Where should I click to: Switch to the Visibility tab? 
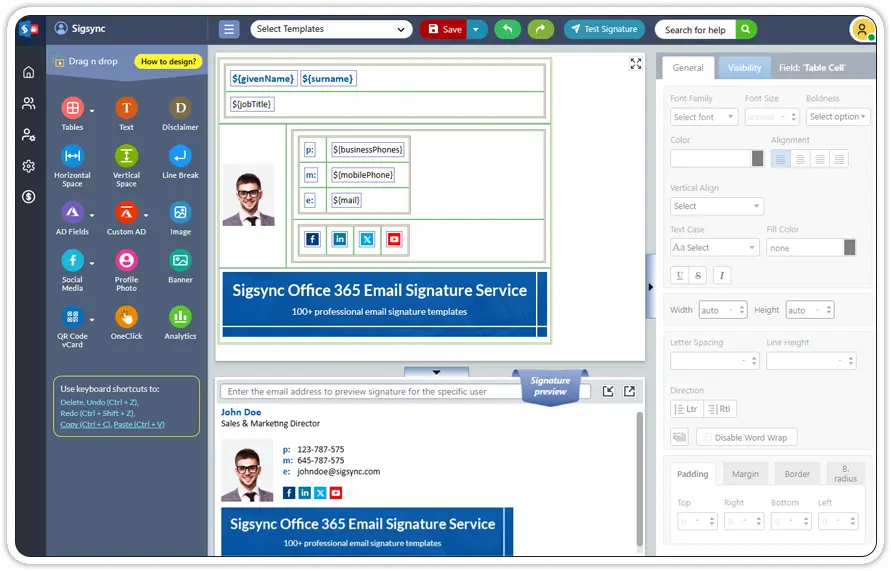[744, 68]
